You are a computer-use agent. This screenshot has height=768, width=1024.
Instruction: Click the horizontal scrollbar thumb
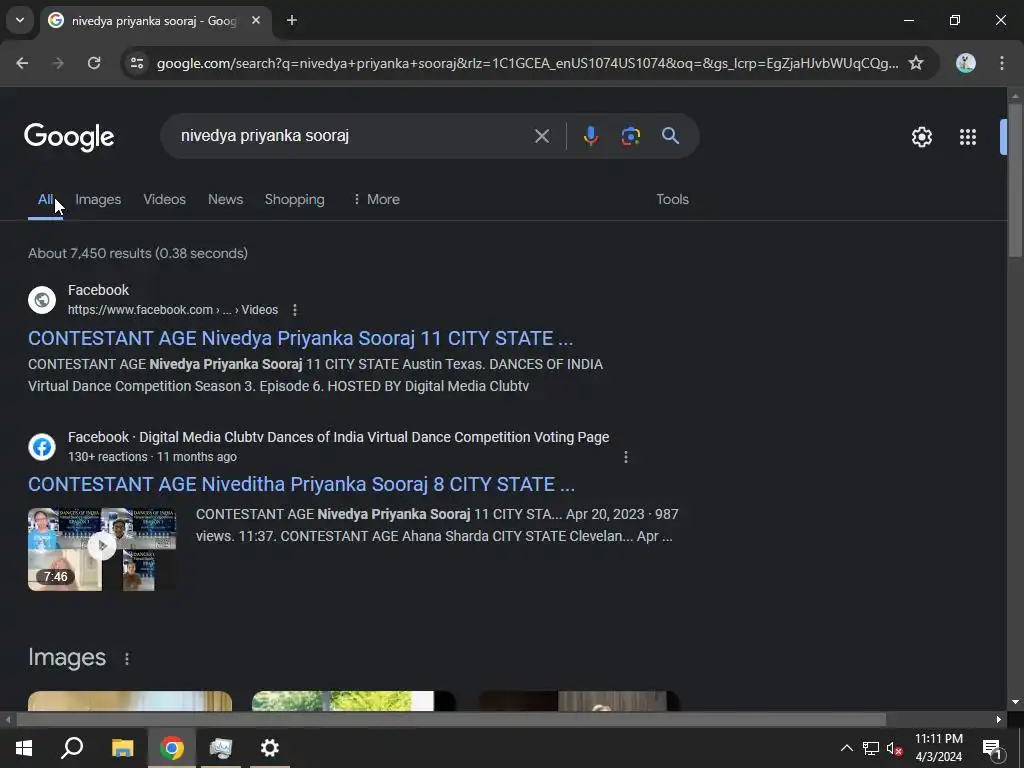point(451,720)
